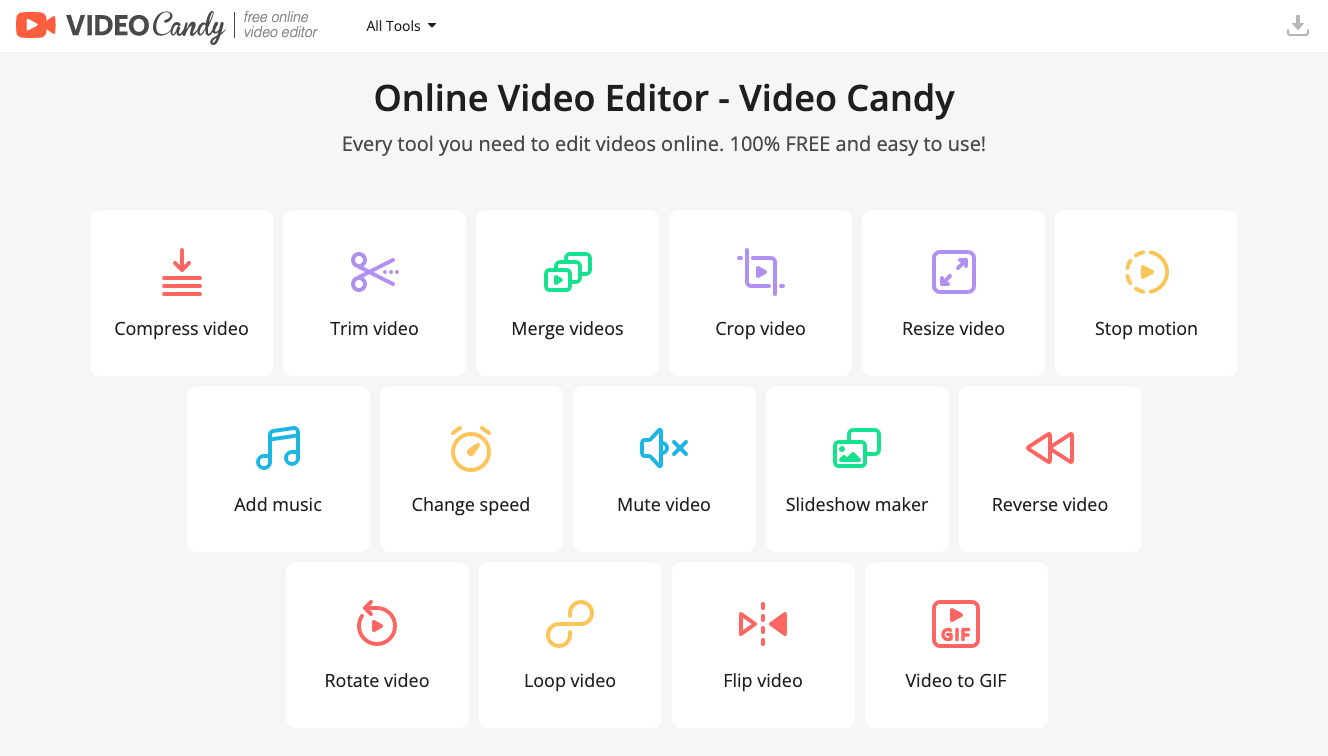
Task: Select the scissors Trim video icon
Action: click(x=375, y=272)
